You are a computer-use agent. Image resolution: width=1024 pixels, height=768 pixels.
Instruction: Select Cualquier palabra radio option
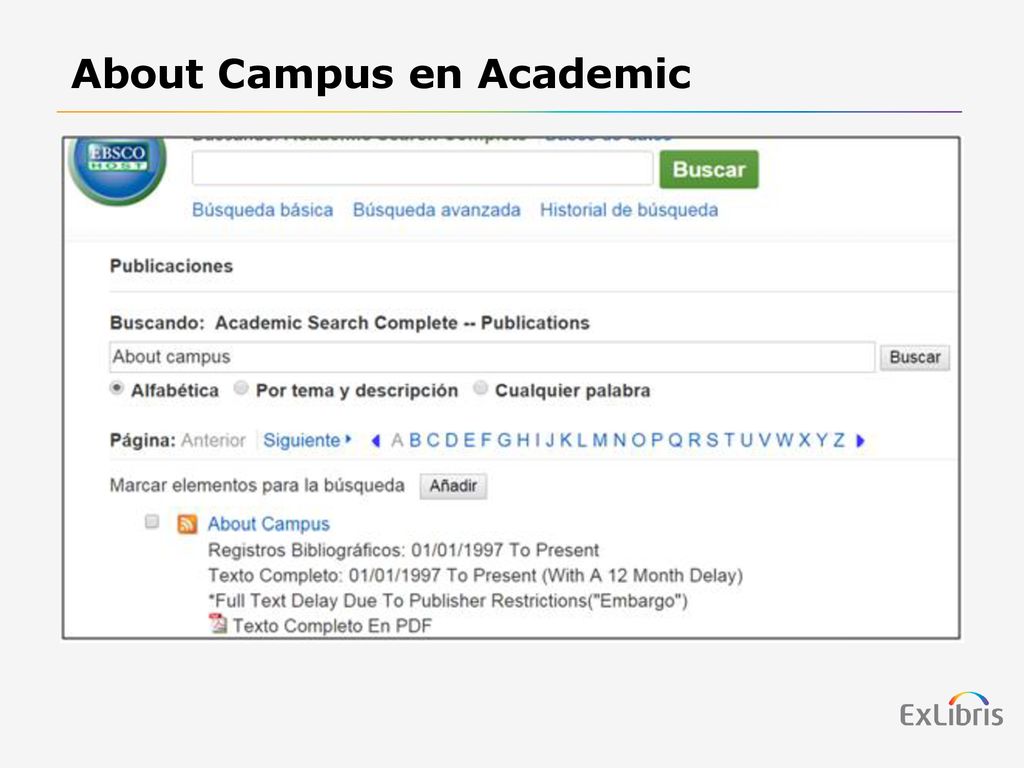click(x=480, y=388)
